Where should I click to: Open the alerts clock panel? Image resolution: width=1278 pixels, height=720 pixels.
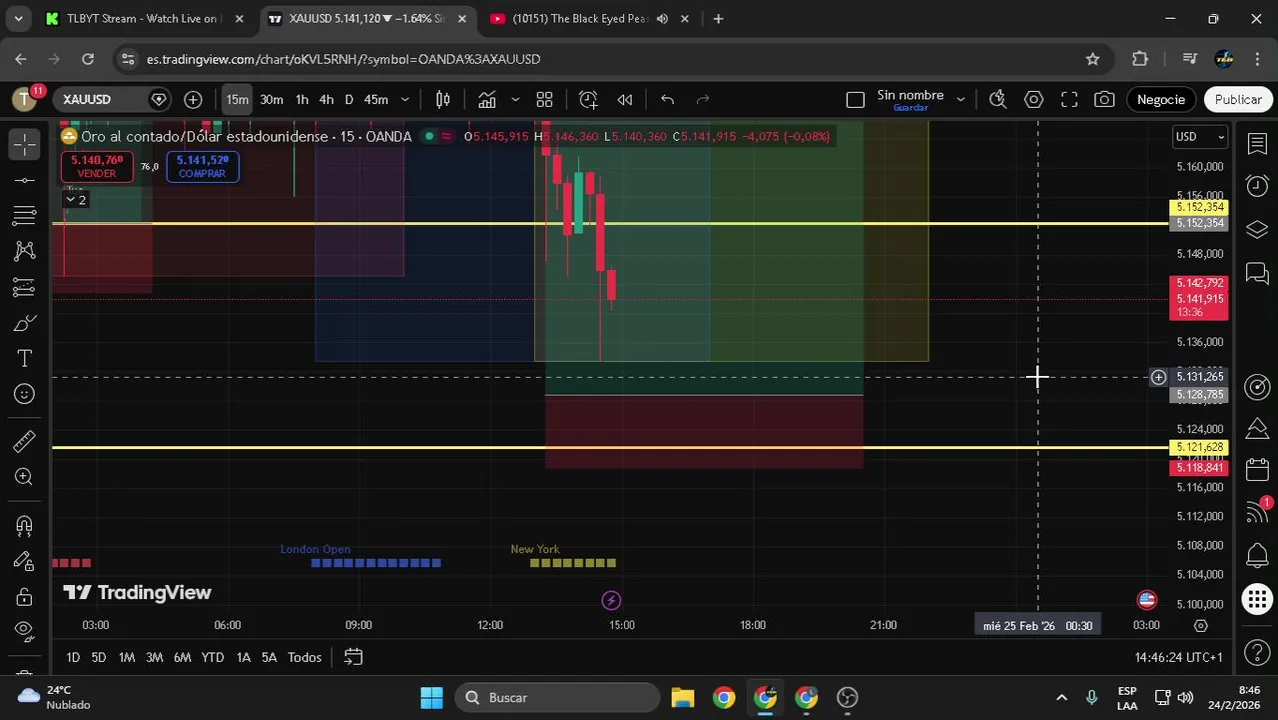[1257, 185]
